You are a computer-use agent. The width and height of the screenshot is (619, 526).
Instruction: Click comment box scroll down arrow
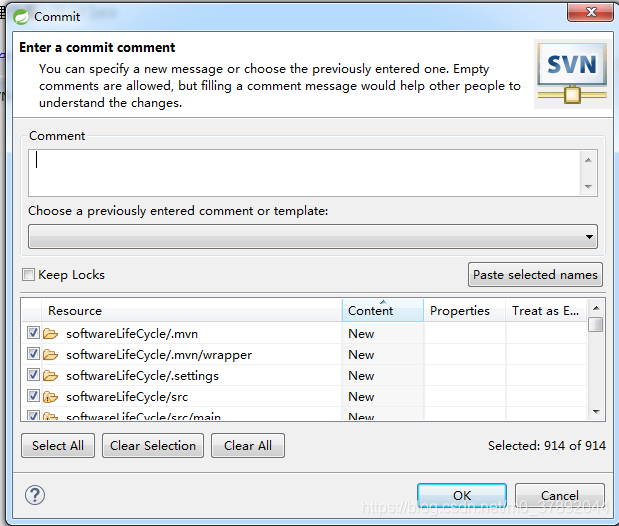pos(588,186)
